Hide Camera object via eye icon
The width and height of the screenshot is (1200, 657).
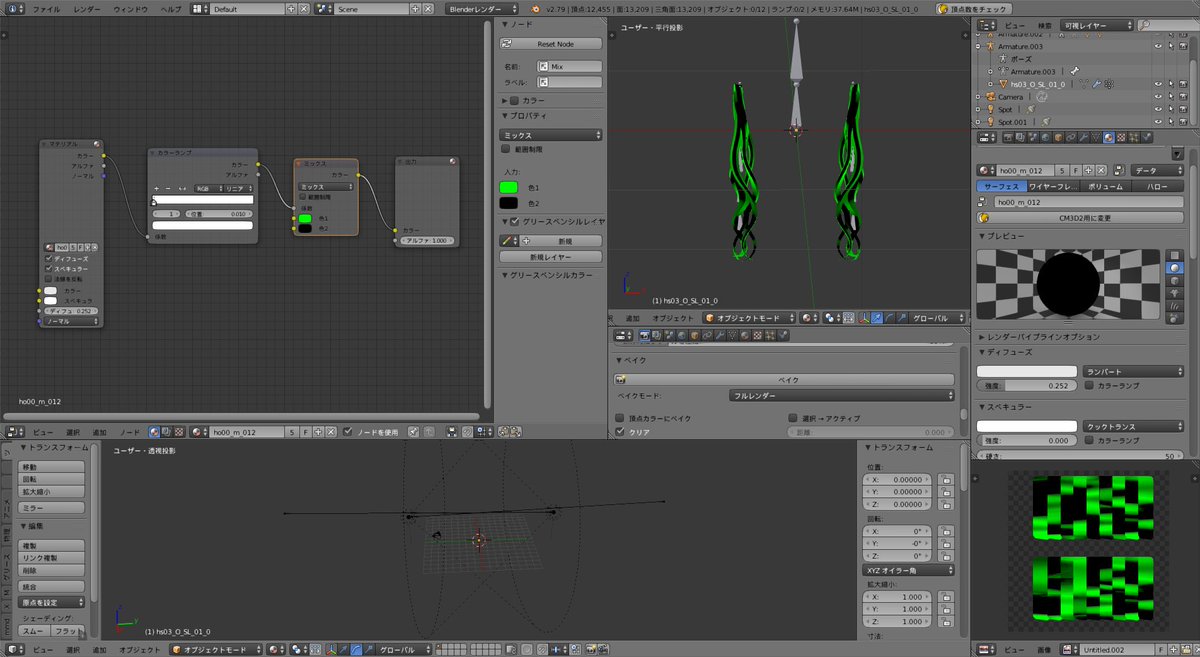[1159, 97]
